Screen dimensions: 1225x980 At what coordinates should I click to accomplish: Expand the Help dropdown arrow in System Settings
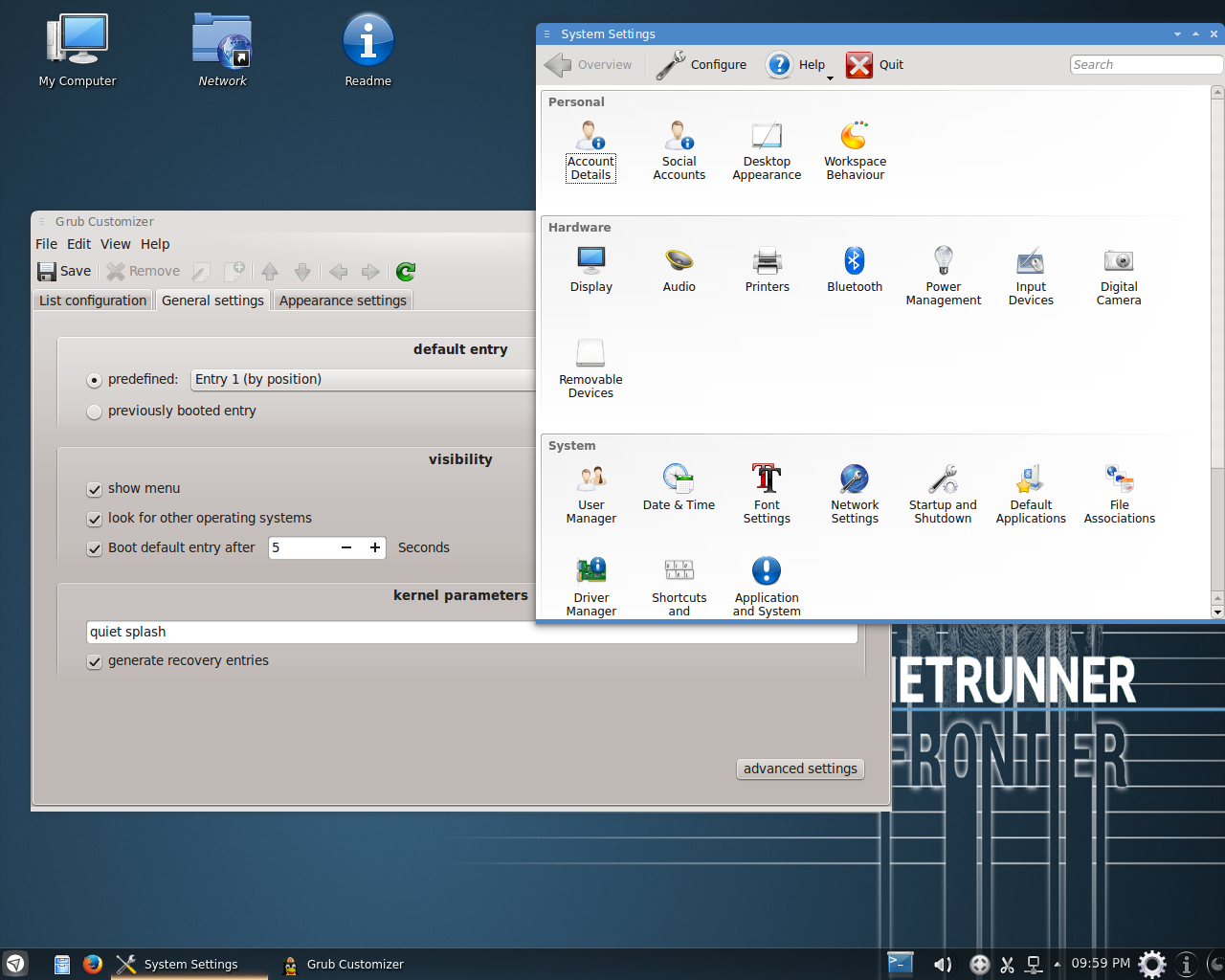830,78
